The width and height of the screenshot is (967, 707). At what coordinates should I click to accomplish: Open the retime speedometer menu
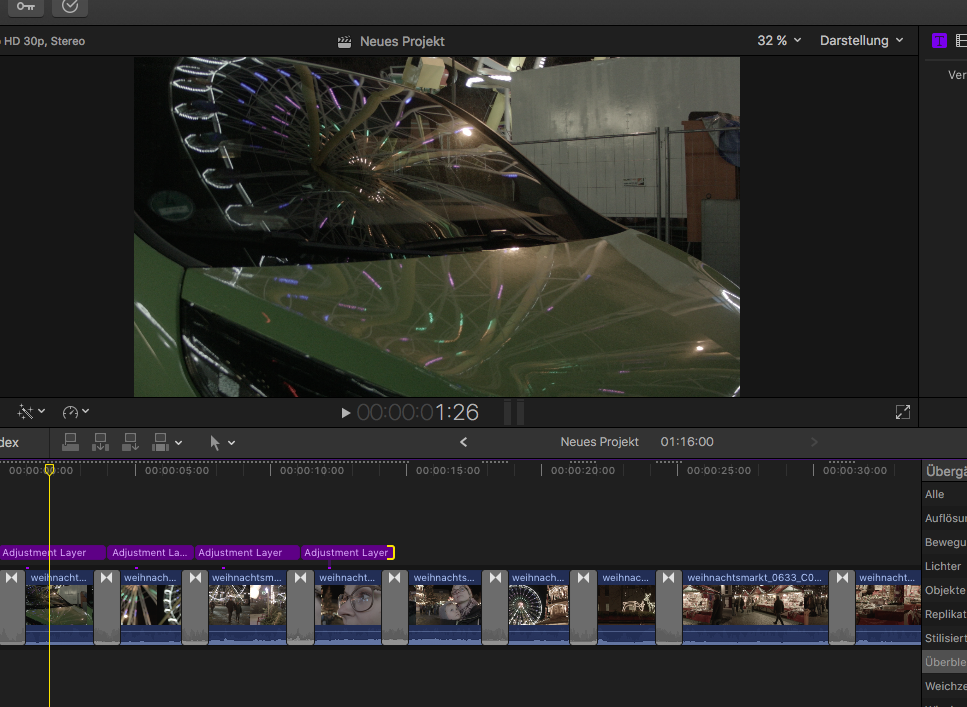76,412
